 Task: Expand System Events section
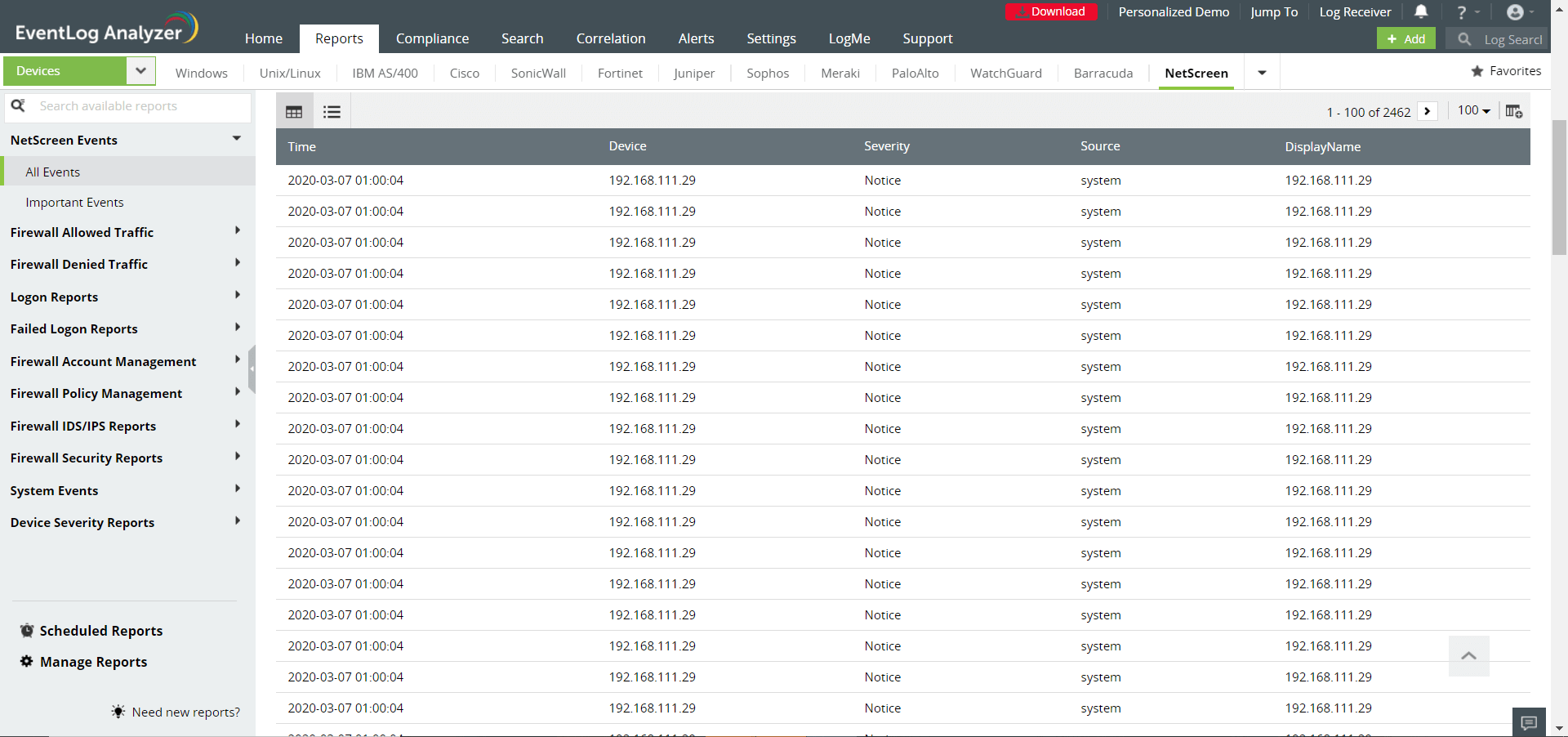click(238, 489)
